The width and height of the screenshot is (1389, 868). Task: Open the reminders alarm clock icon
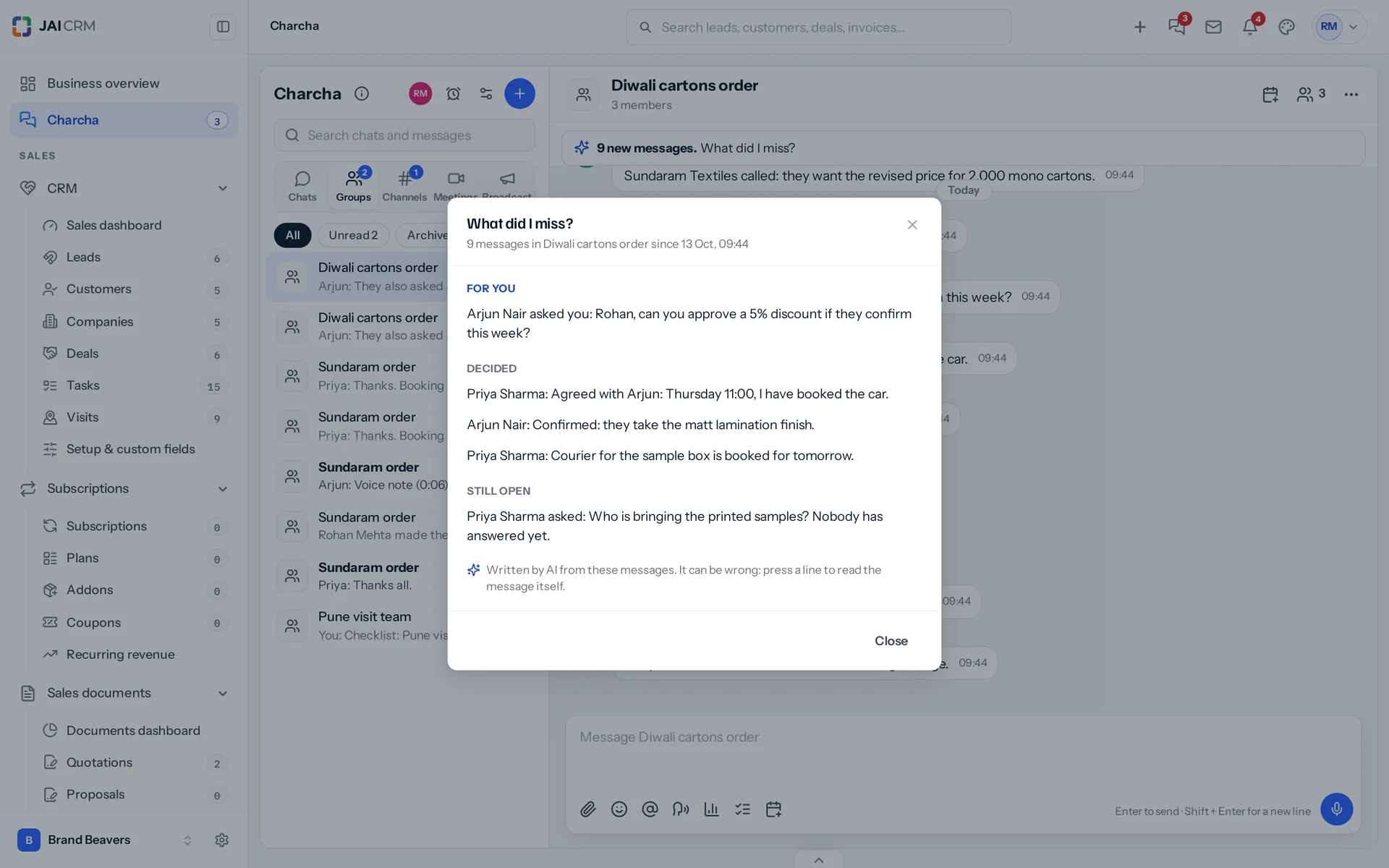tap(454, 94)
